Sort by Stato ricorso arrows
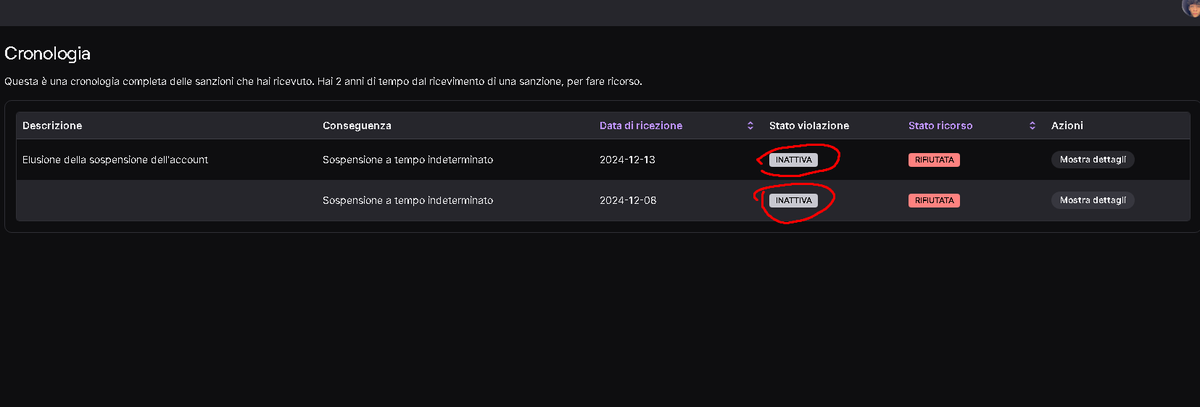This screenshot has height=407, width=1200. point(1032,126)
